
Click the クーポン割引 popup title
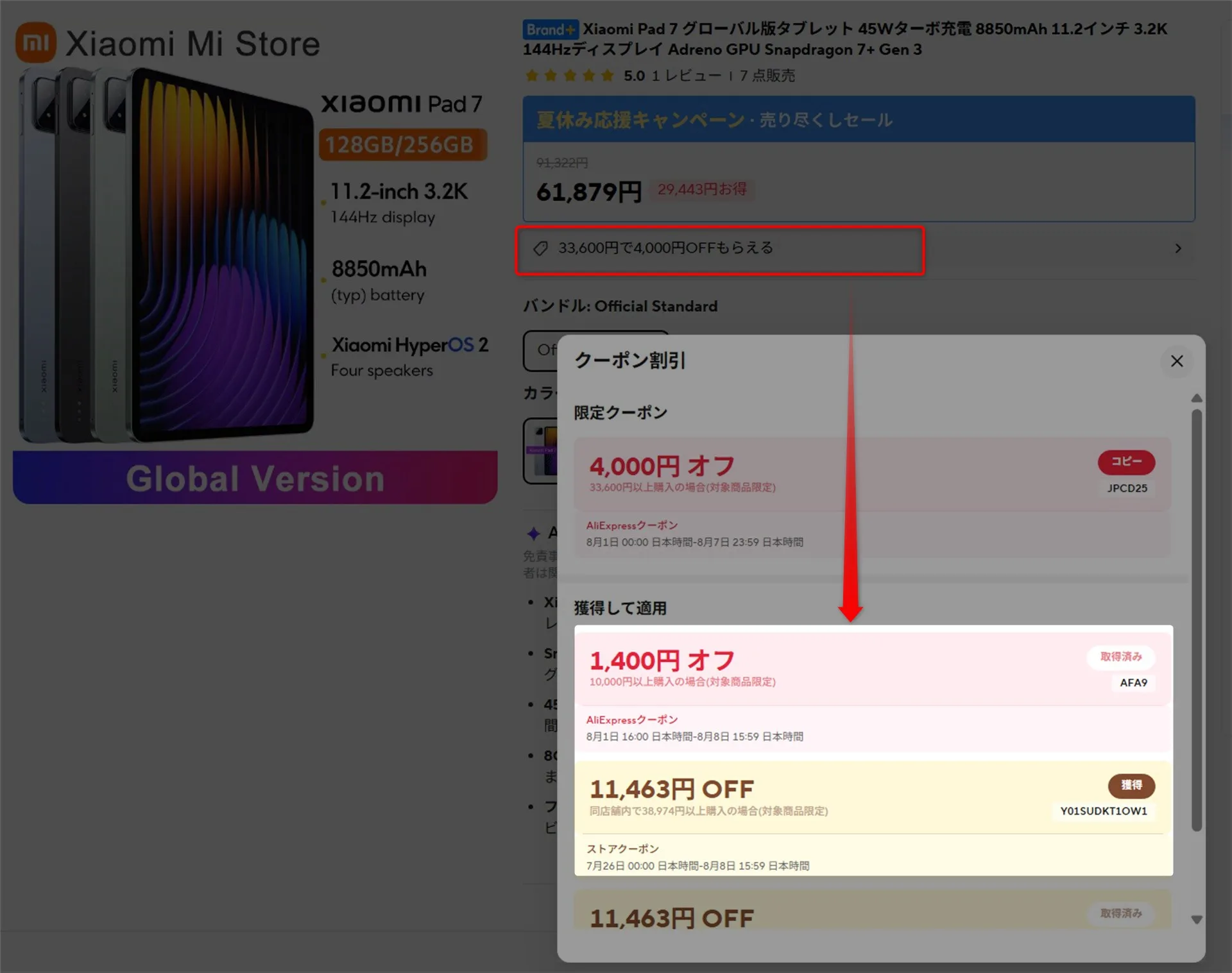629,360
